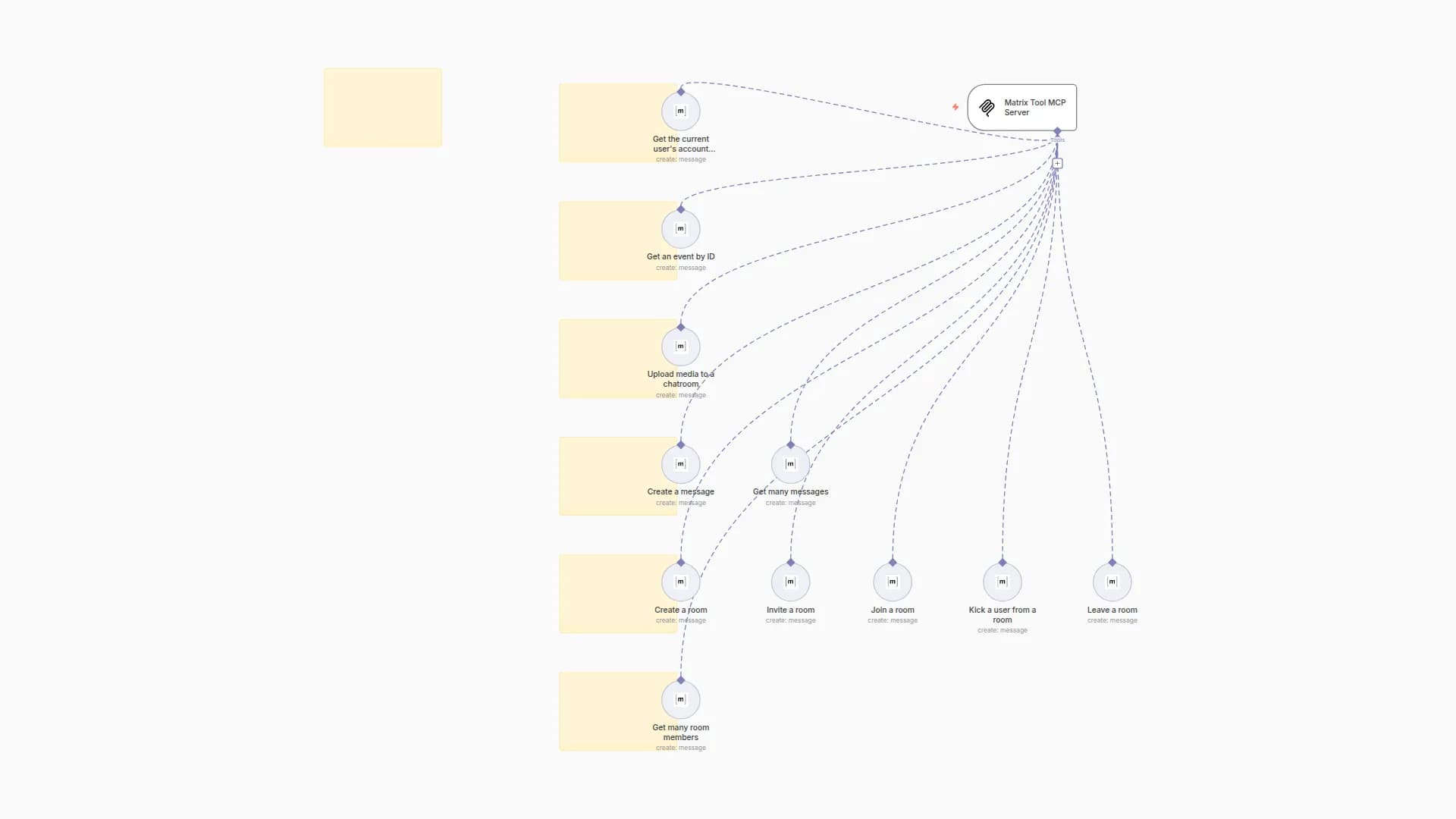Open the 'Get many room members' node

click(680, 700)
